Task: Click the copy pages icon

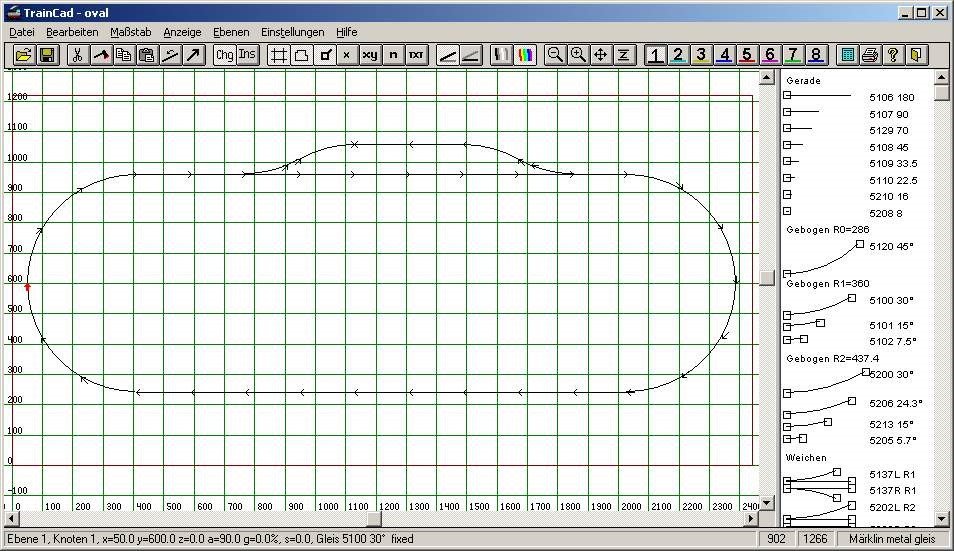Action: pos(124,55)
